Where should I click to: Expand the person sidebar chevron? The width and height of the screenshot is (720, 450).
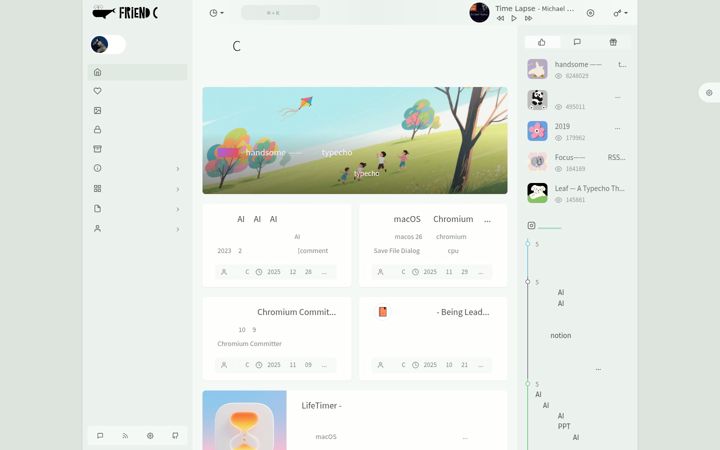point(178,229)
